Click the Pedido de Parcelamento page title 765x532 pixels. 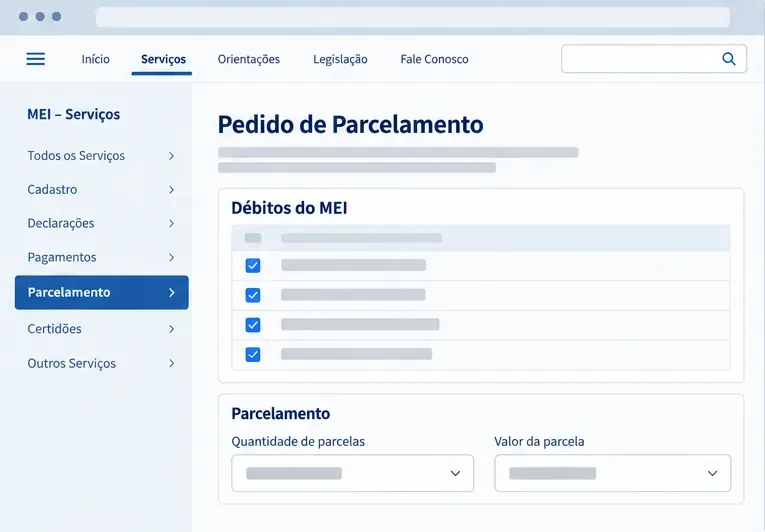(x=350, y=124)
